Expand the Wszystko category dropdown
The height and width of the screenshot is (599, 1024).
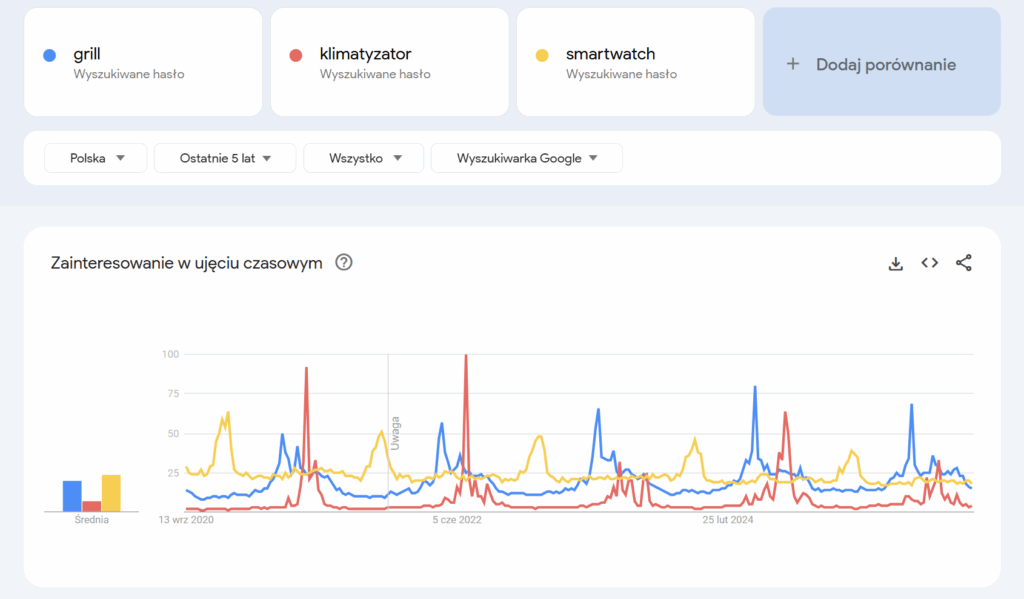tap(364, 158)
